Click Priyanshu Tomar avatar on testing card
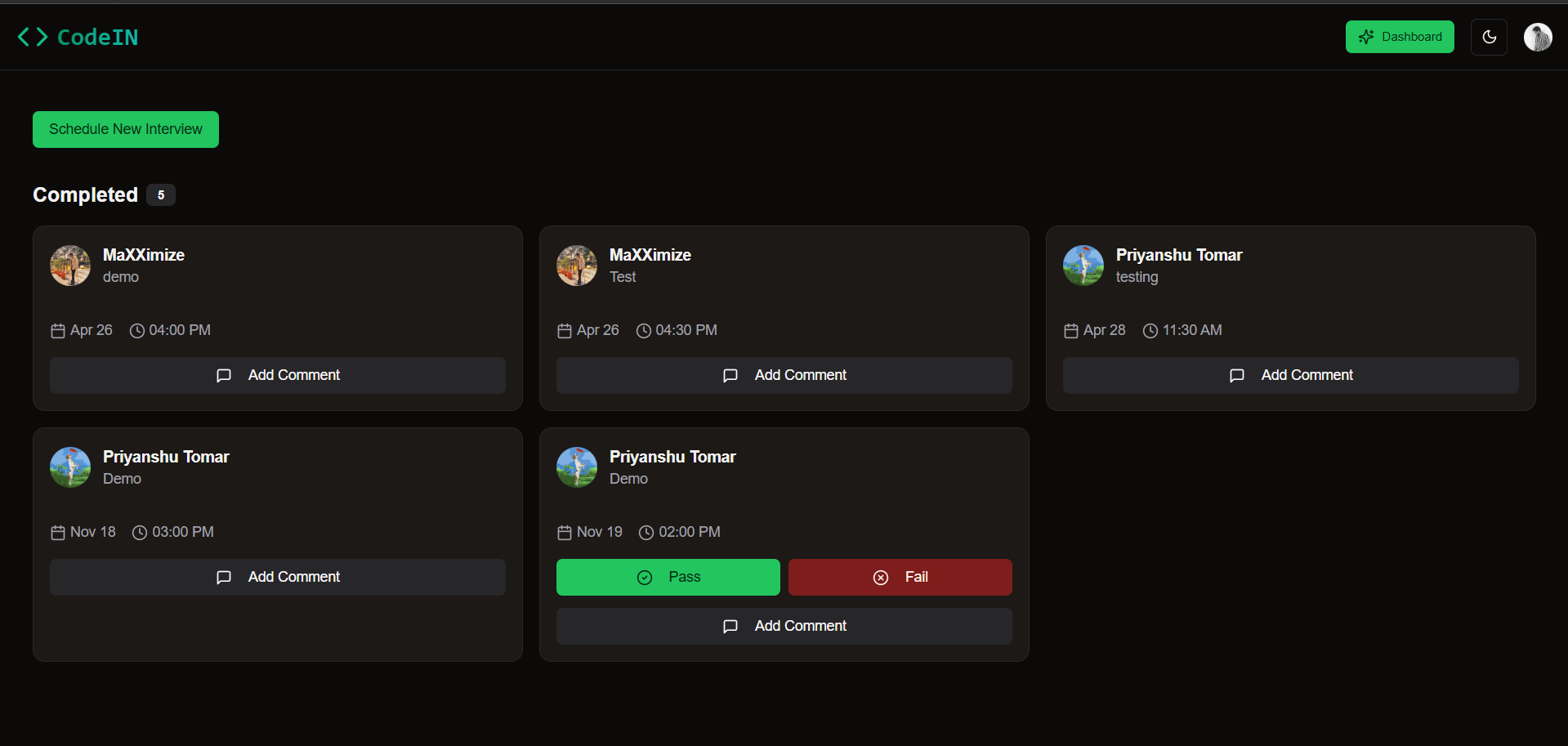Viewport: 1568px width, 746px height. point(1083,266)
